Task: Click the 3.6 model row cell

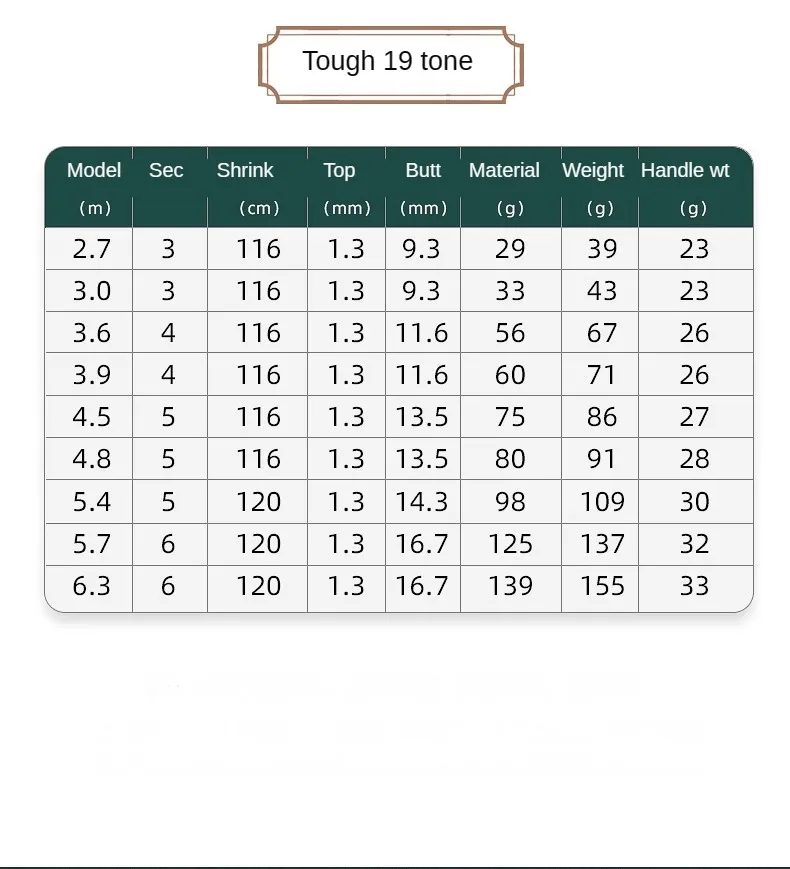Action: [x=91, y=333]
